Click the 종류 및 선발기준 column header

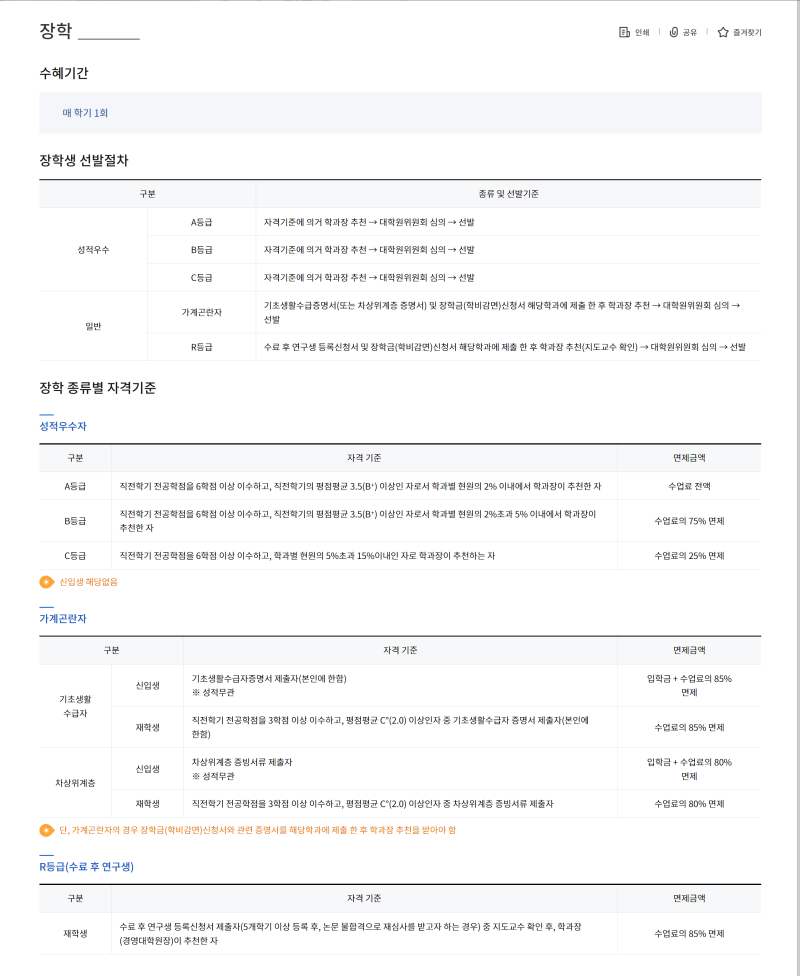(x=508, y=194)
